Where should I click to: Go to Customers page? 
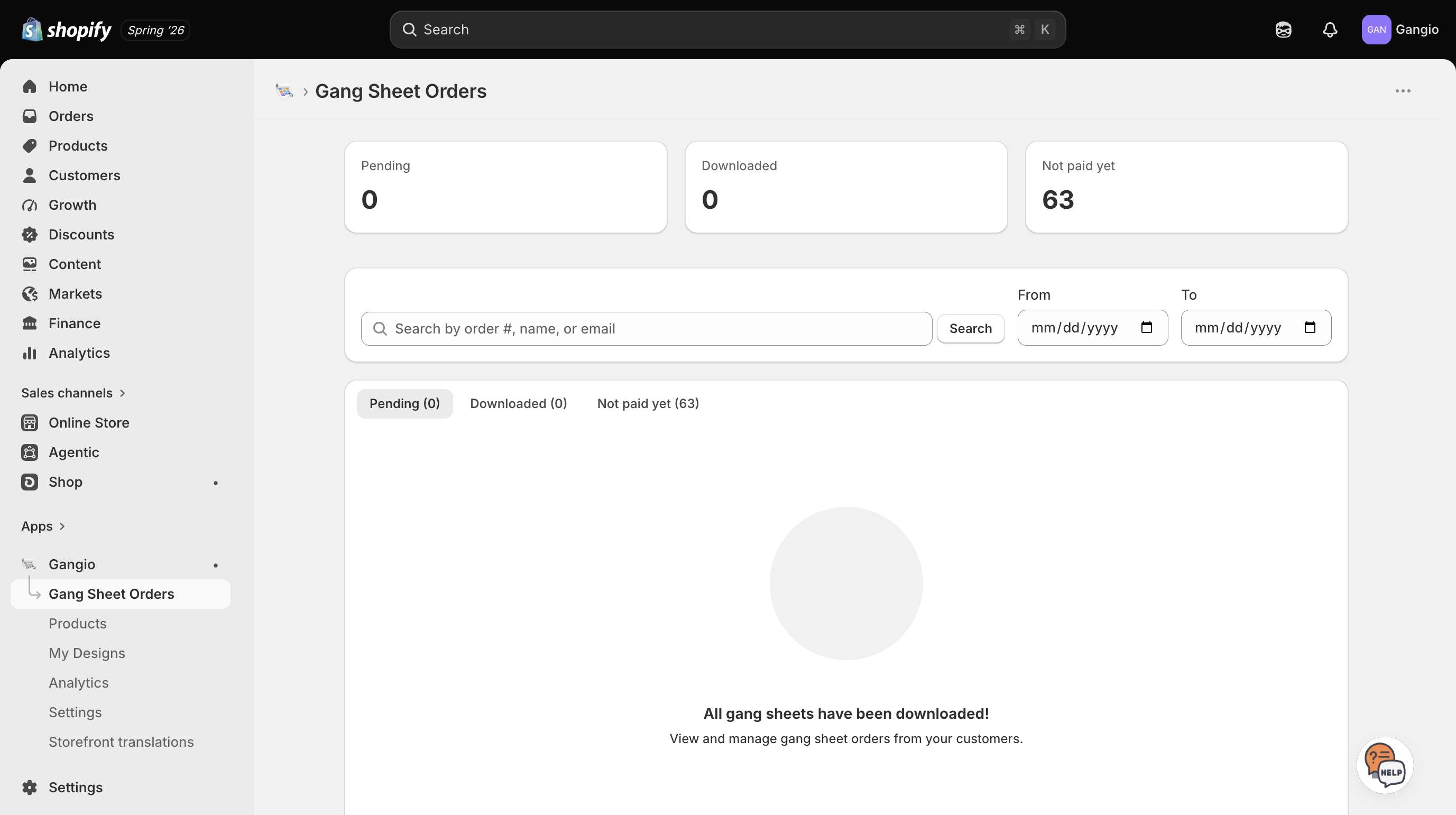pos(84,175)
